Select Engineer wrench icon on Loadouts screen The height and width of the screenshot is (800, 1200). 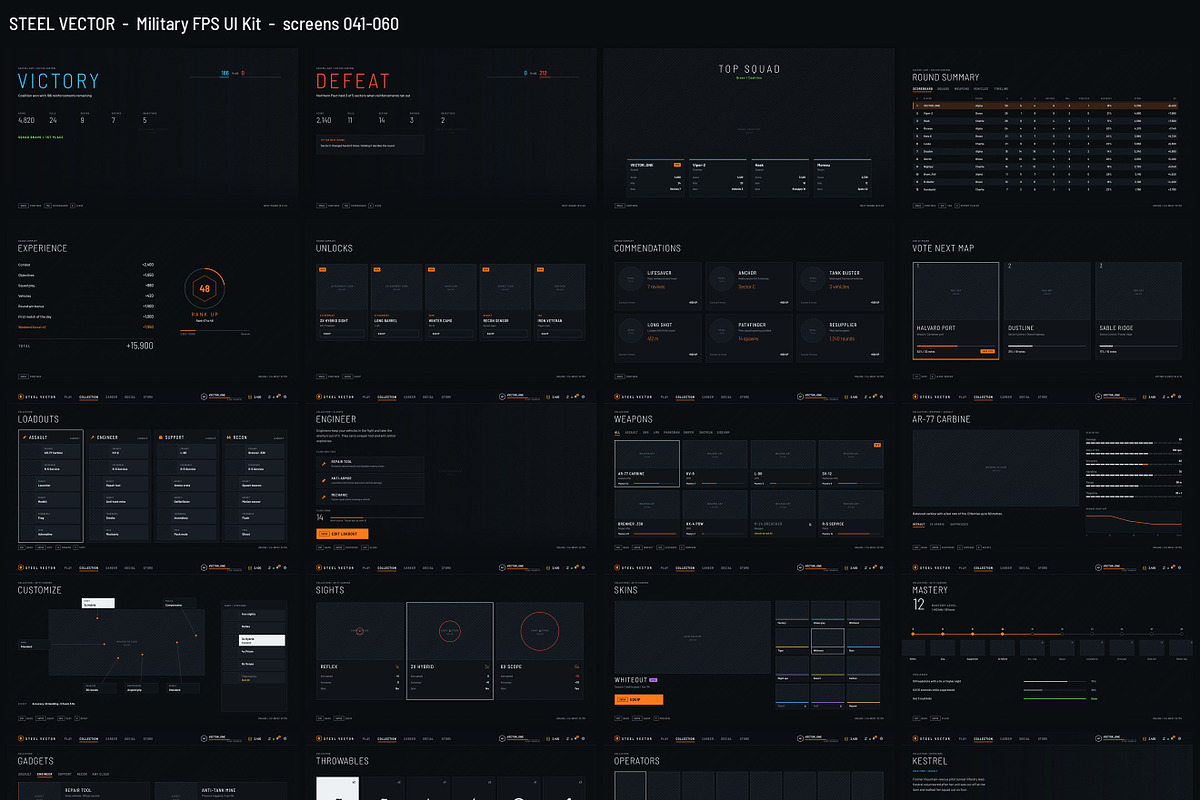[x=92, y=437]
